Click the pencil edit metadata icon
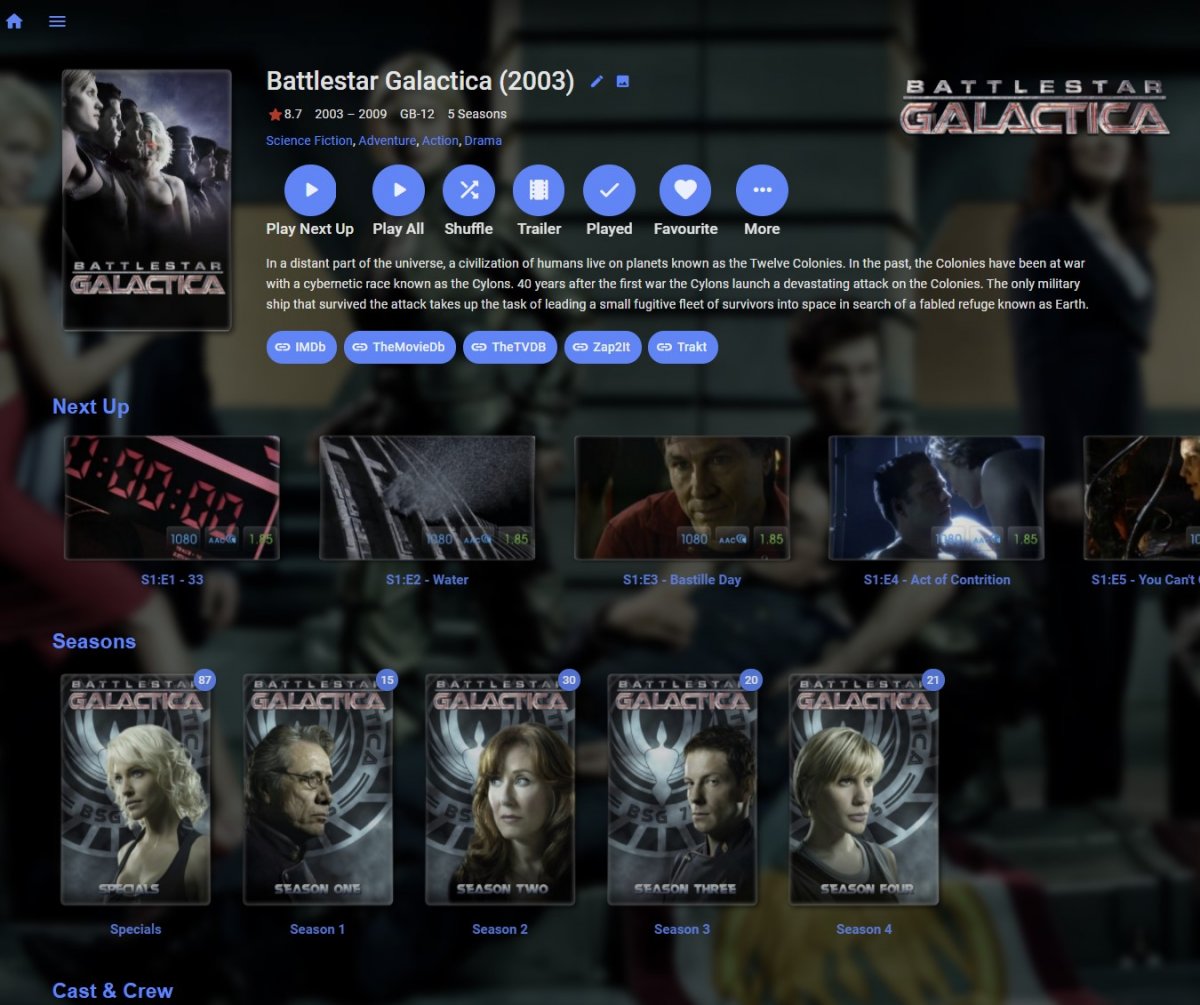 [597, 82]
